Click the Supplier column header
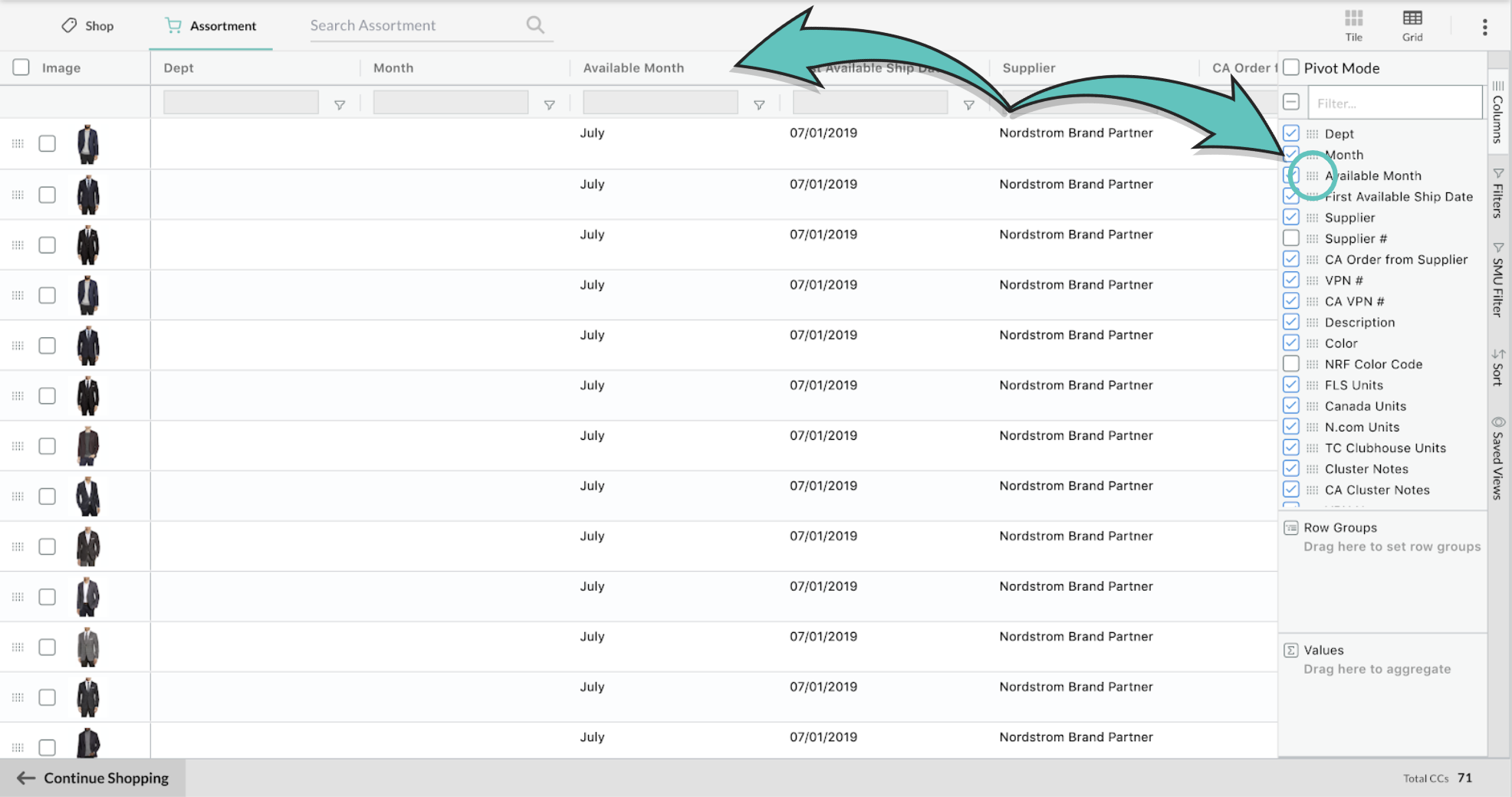This screenshot has height=797, width=1512. tap(1029, 67)
